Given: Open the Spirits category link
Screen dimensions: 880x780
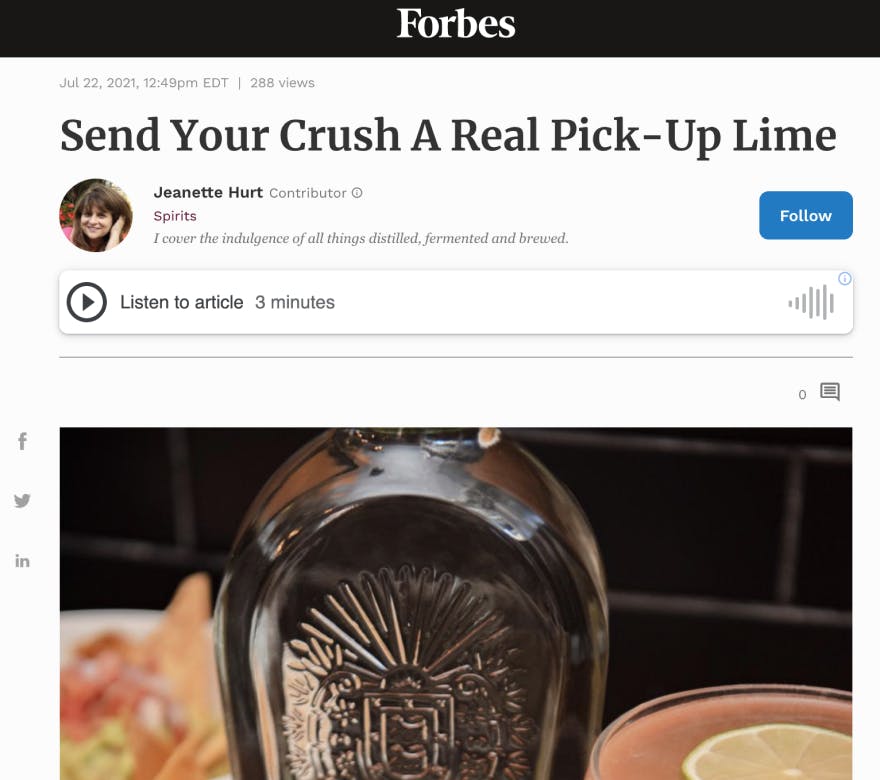Looking at the screenshot, I should pyautogui.click(x=175, y=216).
